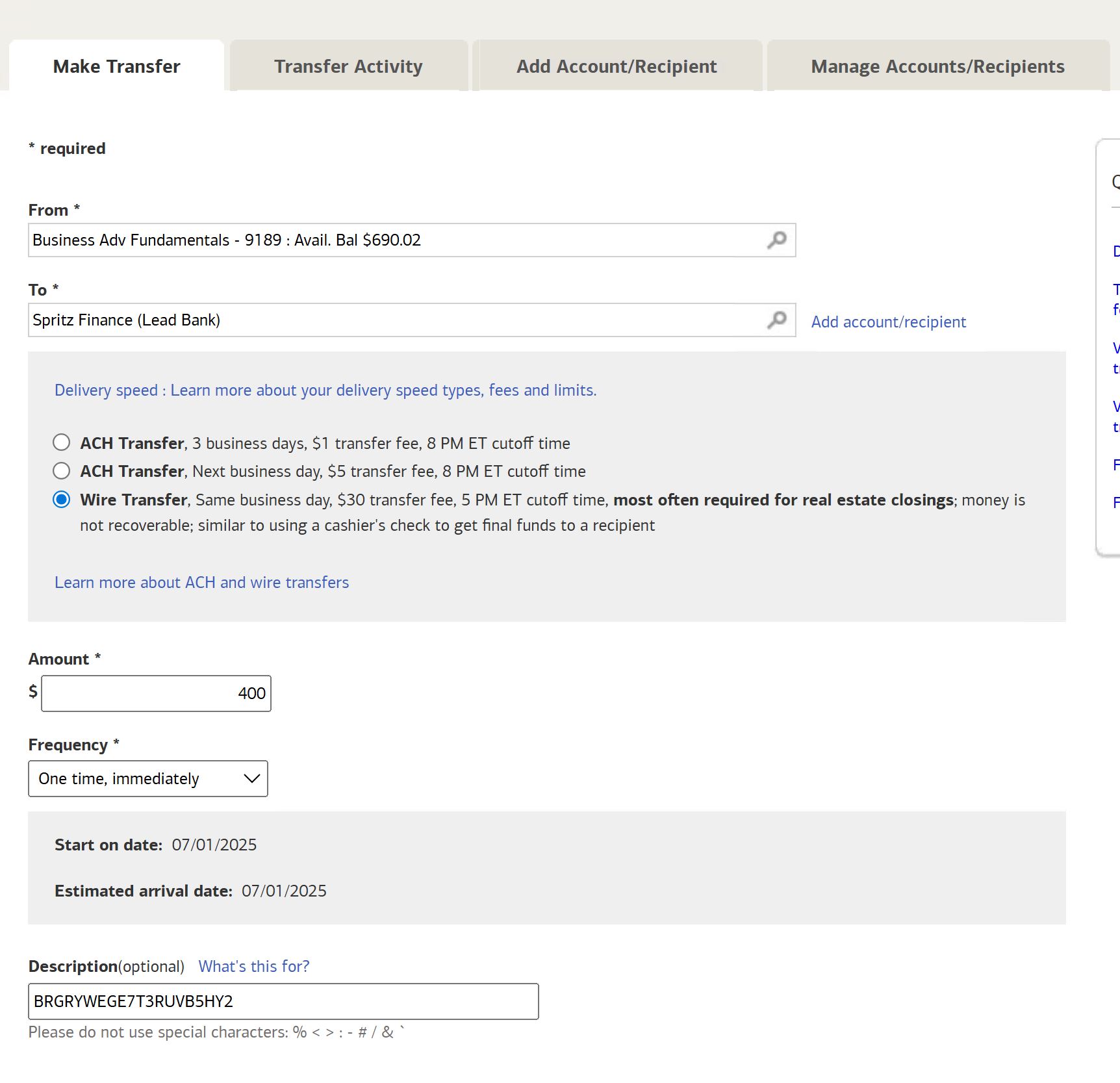
Task: Click the Add account/recipient link
Action: point(888,322)
